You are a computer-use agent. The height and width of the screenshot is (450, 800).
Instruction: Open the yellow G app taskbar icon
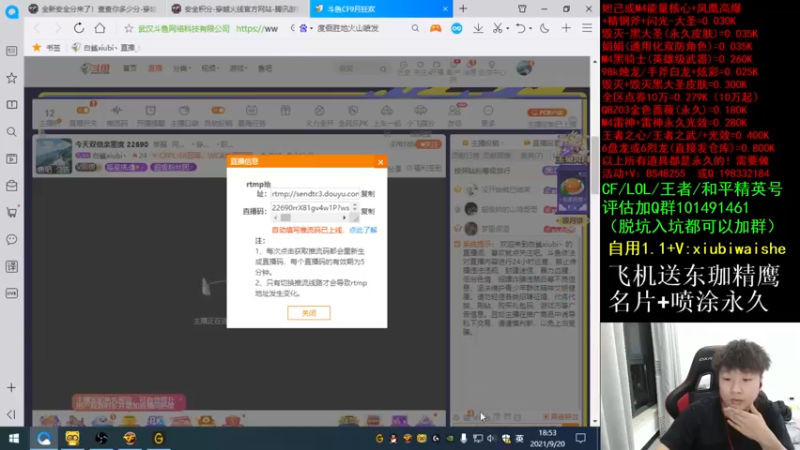pos(159,438)
